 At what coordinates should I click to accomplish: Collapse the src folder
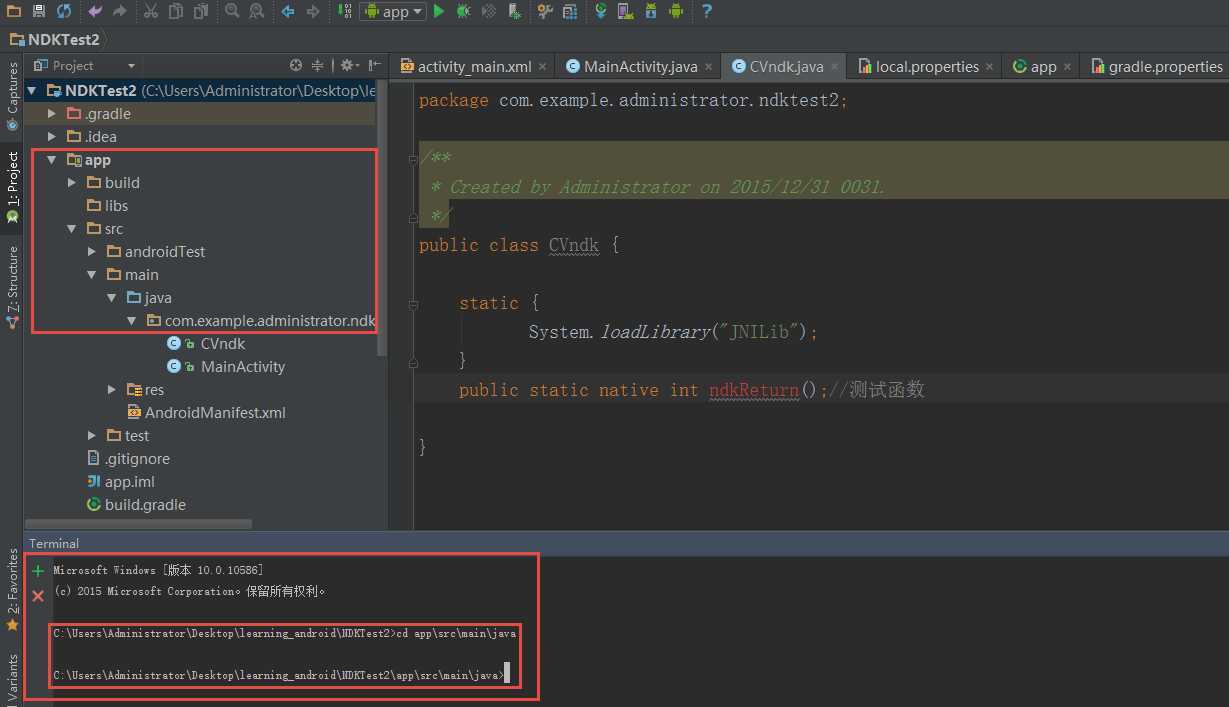(72, 229)
